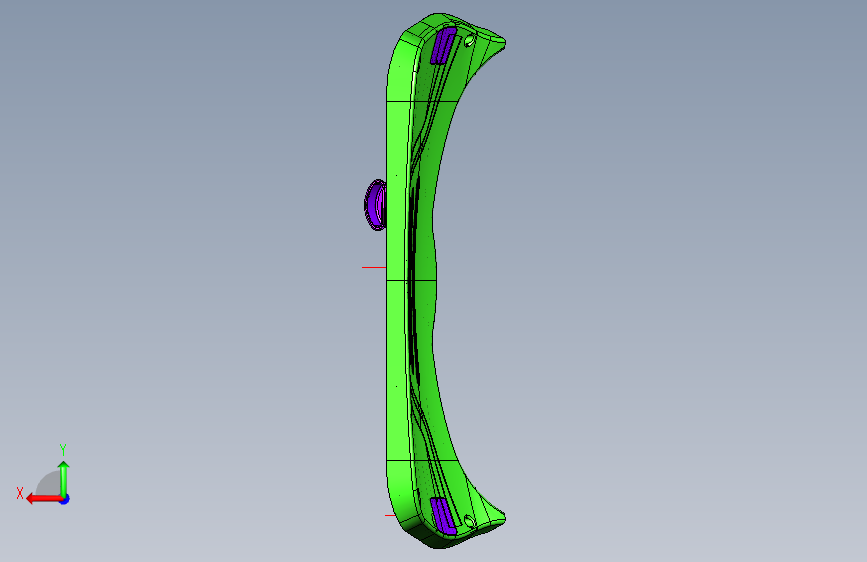The height and width of the screenshot is (562, 867).
Task: Click the red X axis arrow of the triad
Action: coord(44,499)
